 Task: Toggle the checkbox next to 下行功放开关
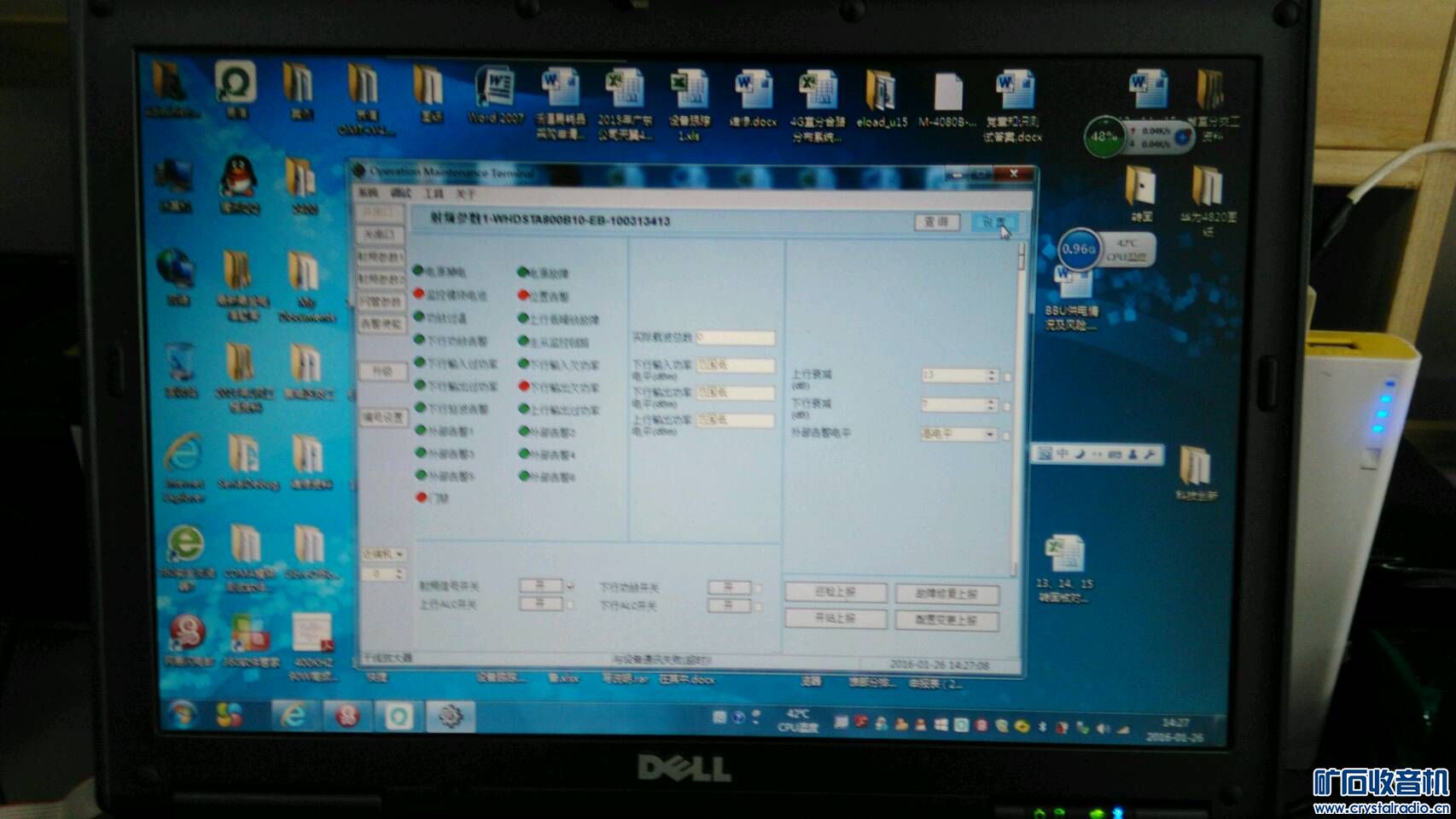click(x=758, y=589)
